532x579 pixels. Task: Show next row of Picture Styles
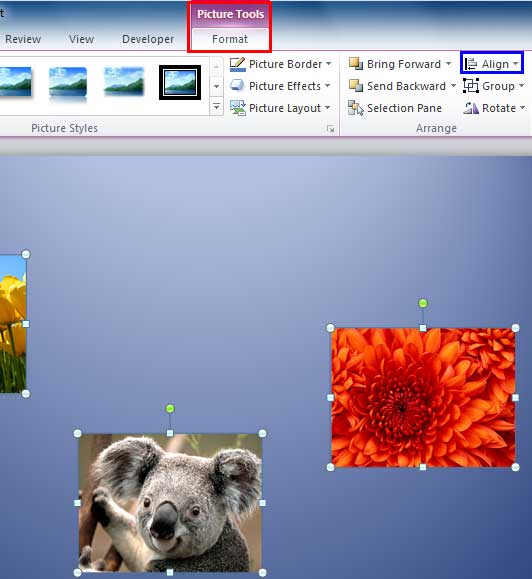point(217,86)
